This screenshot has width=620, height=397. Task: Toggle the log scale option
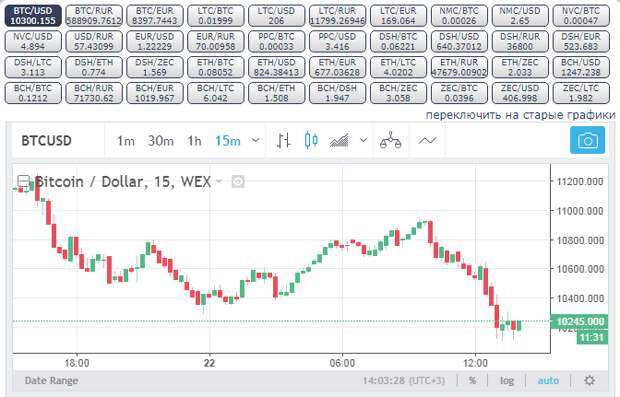coord(507,380)
